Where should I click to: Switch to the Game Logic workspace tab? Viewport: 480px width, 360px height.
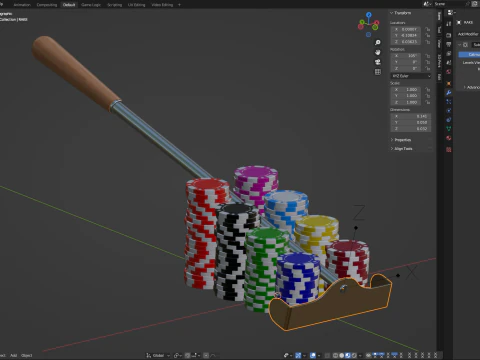click(x=91, y=5)
